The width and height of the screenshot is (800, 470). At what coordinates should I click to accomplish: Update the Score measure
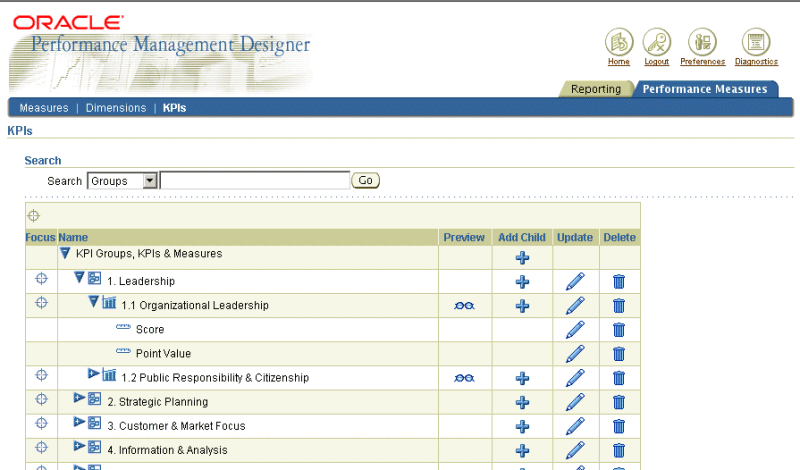point(575,329)
